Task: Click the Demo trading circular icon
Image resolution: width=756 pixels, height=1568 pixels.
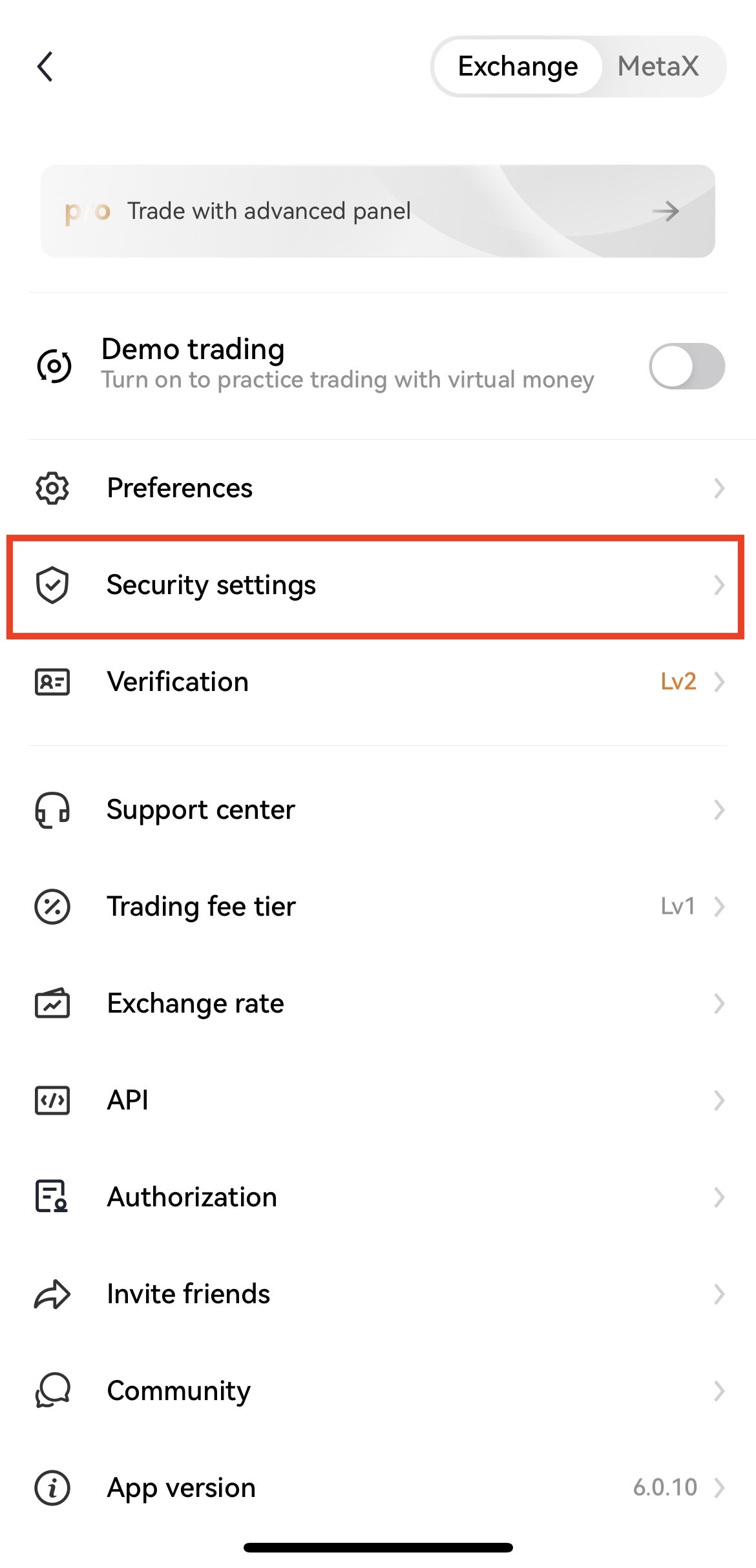Action: click(x=54, y=366)
